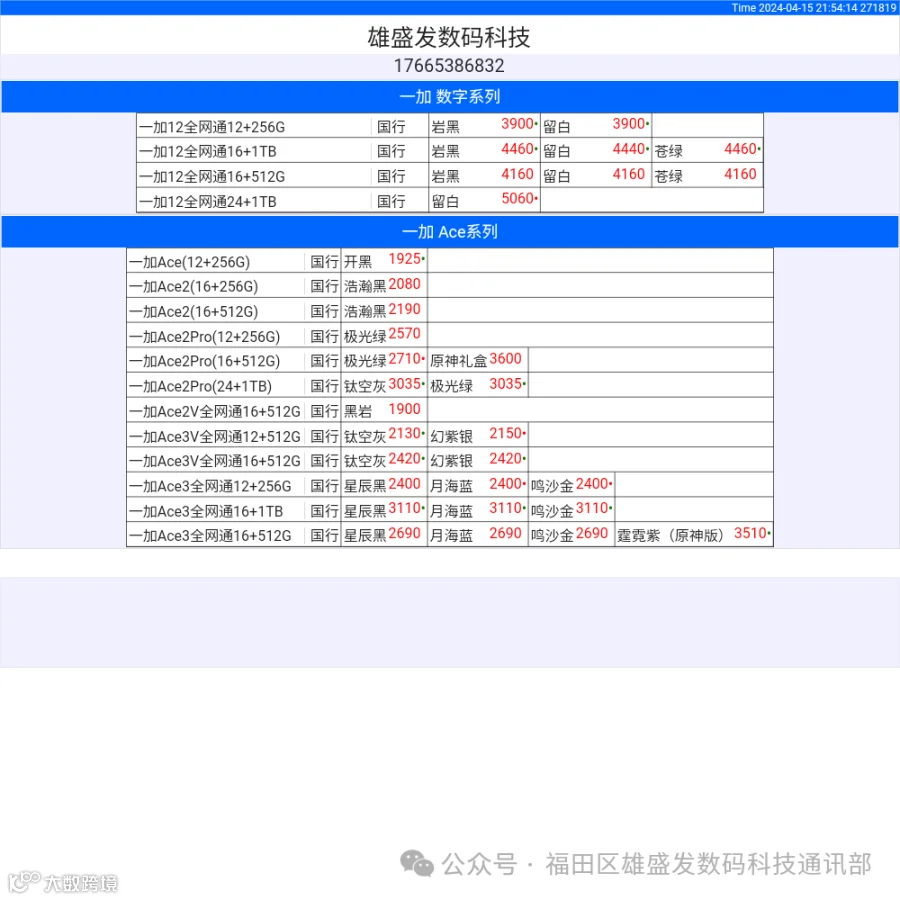Select the Time 2024-04-15 timestamp text
This screenshot has width=900, height=900.
point(813,7)
